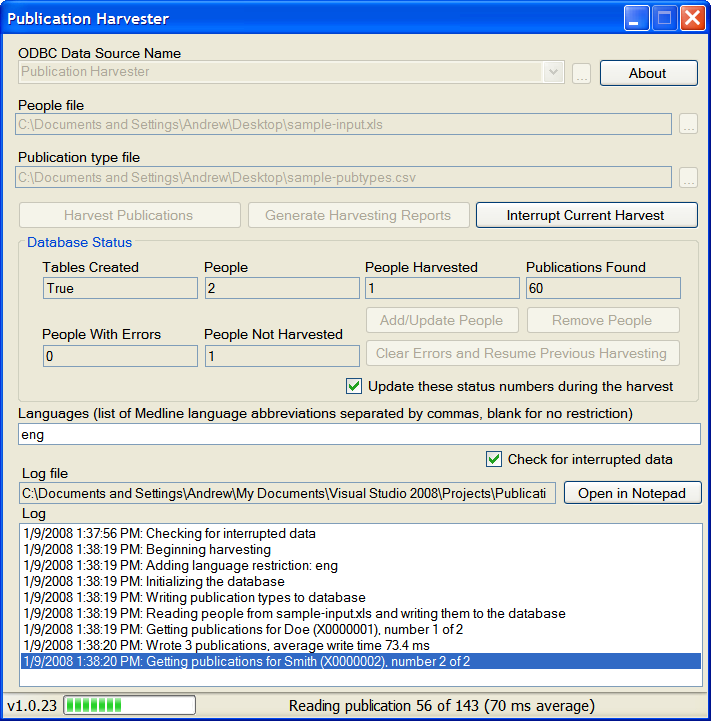Click Publications Found value 60
The width and height of the screenshot is (711, 721).
(603, 288)
